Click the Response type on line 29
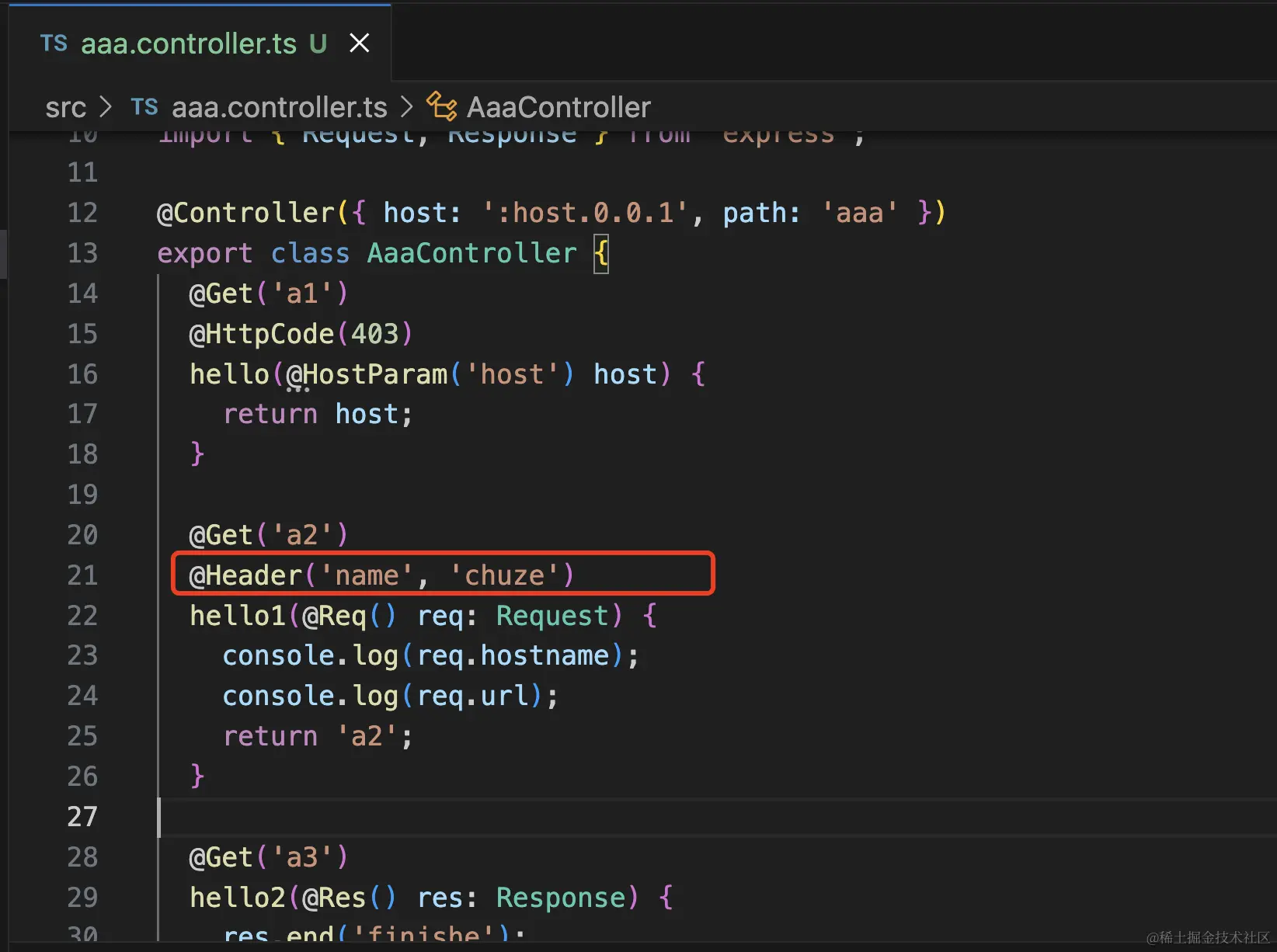Screen dimensions: 1277x952 [561, 898]
